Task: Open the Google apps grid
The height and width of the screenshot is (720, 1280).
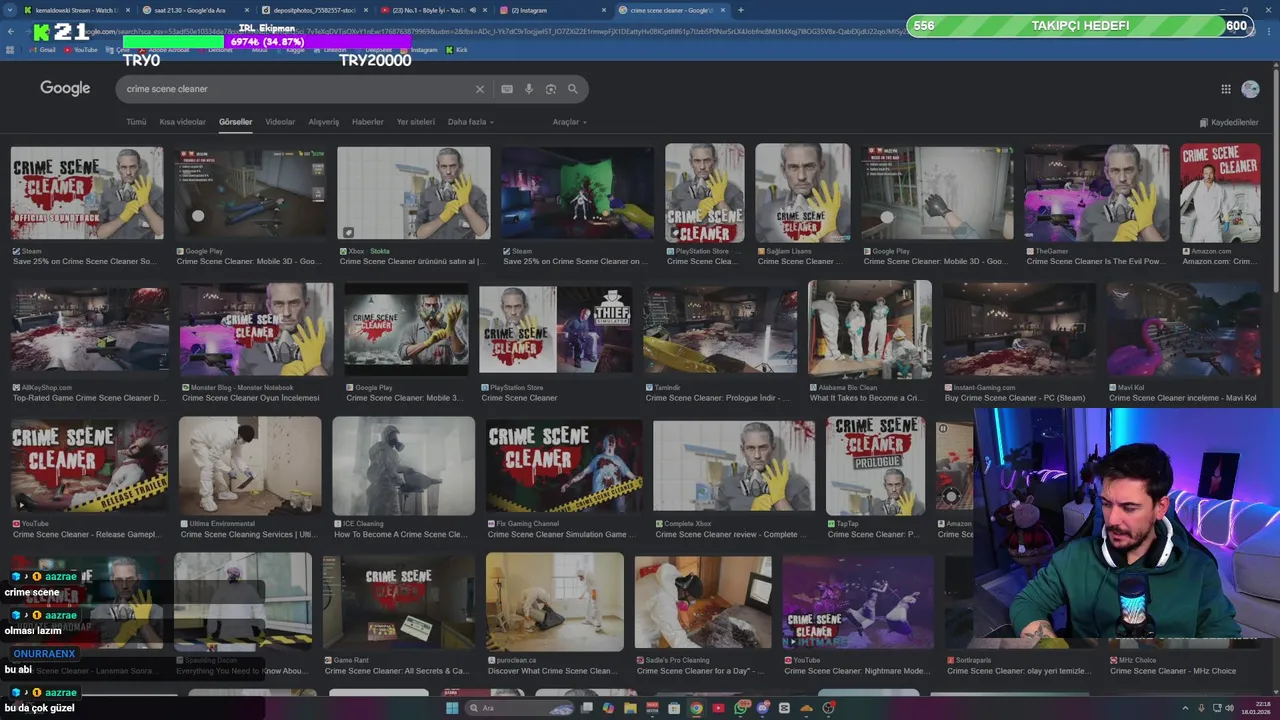Action: pyautogui.click(x=1226, y=89)
